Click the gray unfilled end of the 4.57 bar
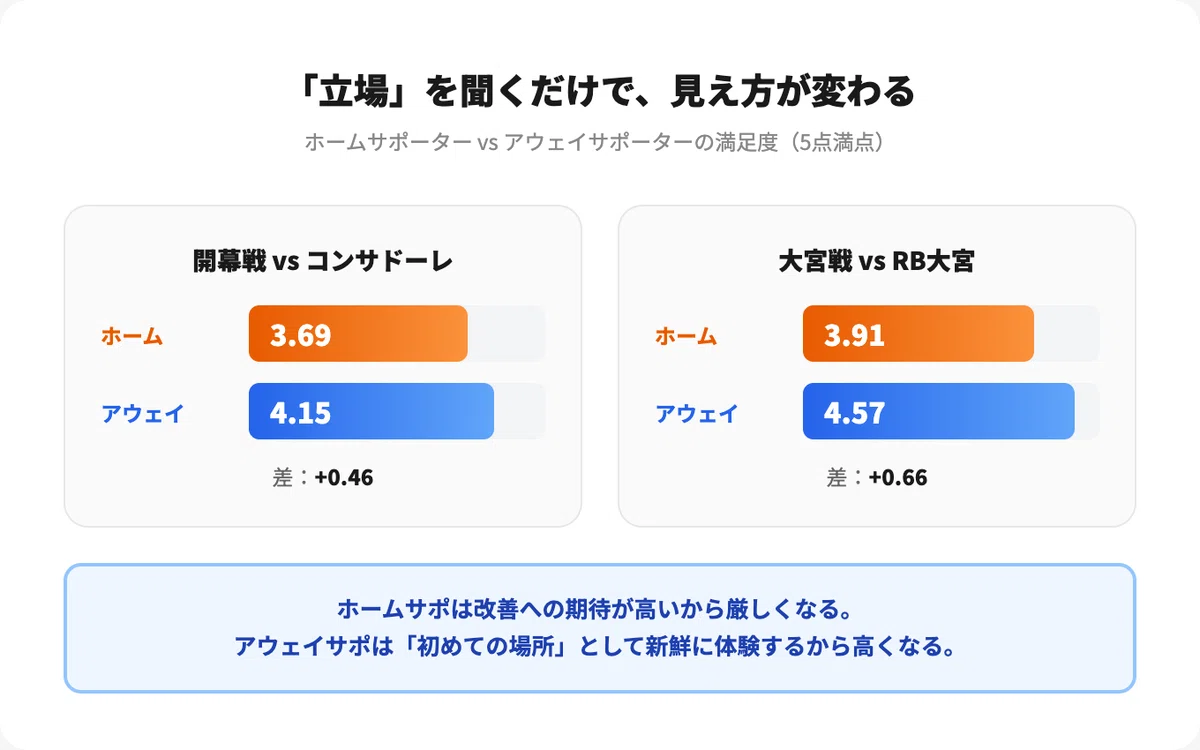Screen dimensions: 1200x750 (1087, 411)
